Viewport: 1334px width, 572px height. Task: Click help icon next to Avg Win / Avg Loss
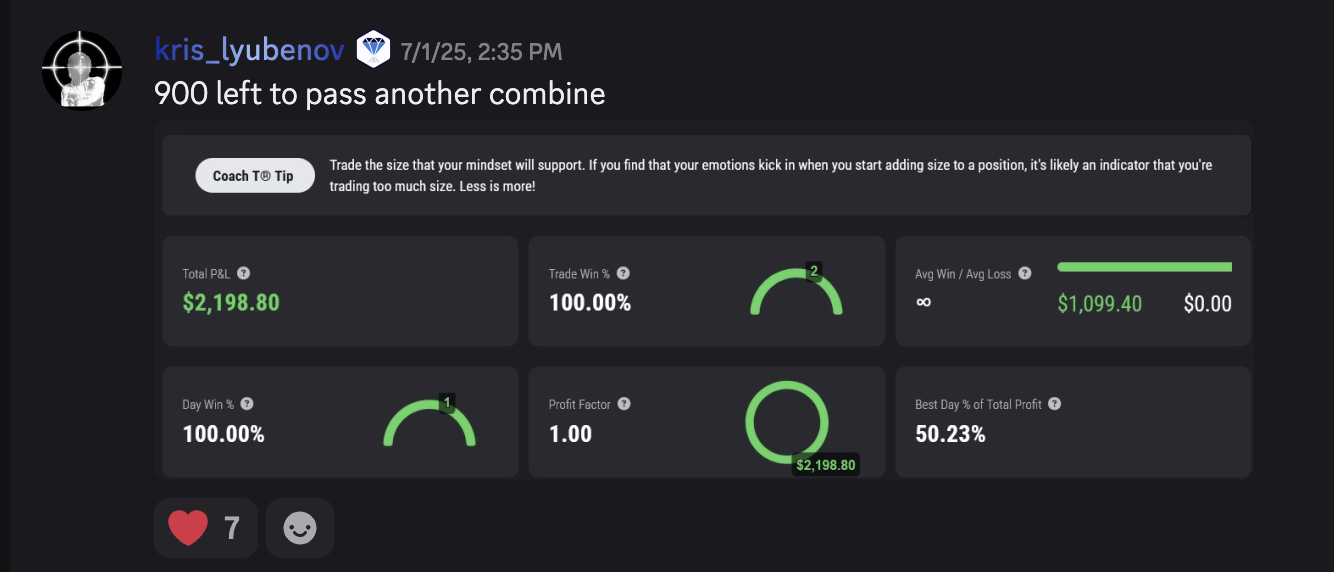click(x=1025, y=273)
